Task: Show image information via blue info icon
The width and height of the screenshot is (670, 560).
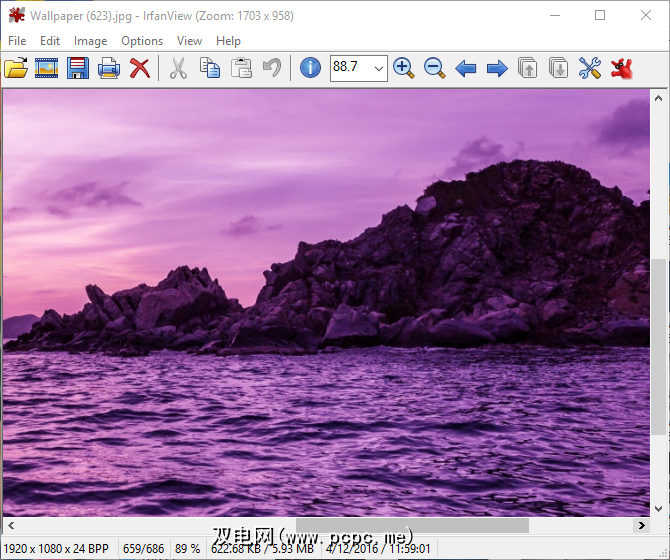Action: click(x=311, y=68)
